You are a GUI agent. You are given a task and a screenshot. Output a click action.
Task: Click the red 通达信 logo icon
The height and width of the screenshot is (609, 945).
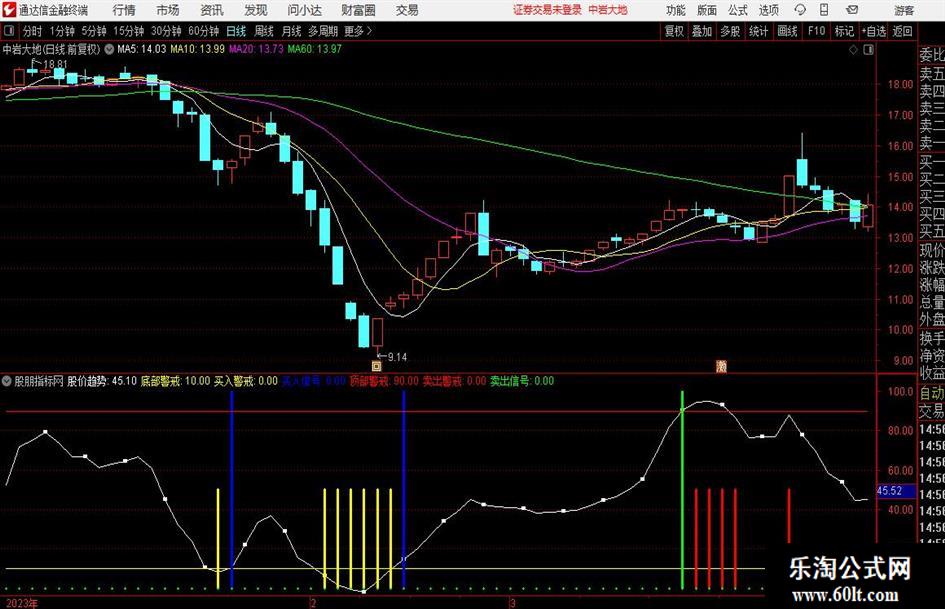coord(9,10)
